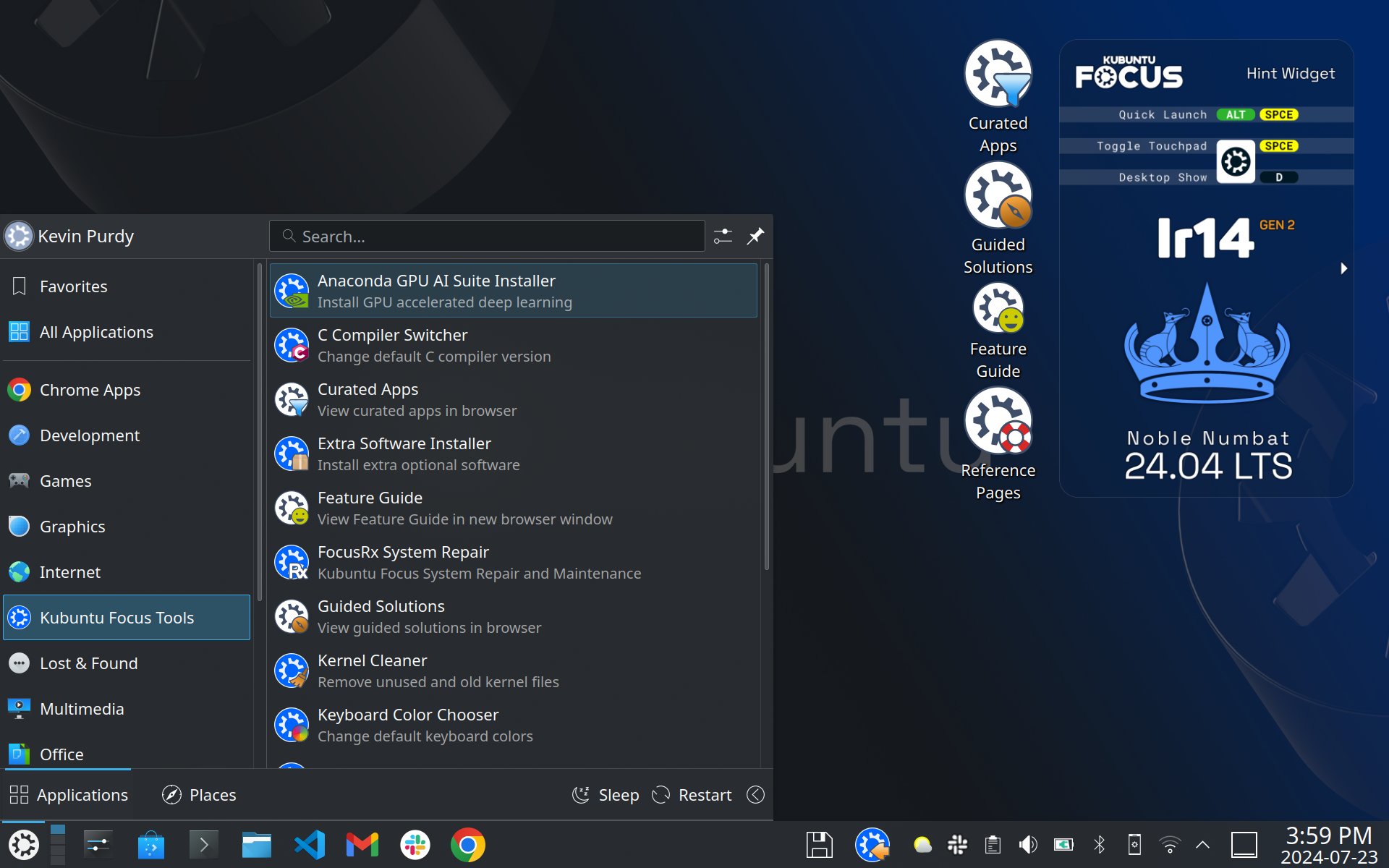Click the Anaconda GPU AI Suite Installer icon
The width and height of the screenshot is (1389, 868).
[x=292, y=290]
